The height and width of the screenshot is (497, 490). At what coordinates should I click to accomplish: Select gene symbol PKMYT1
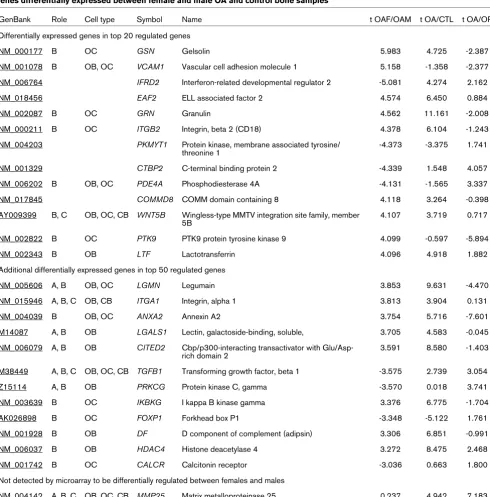tap(152, 145)
